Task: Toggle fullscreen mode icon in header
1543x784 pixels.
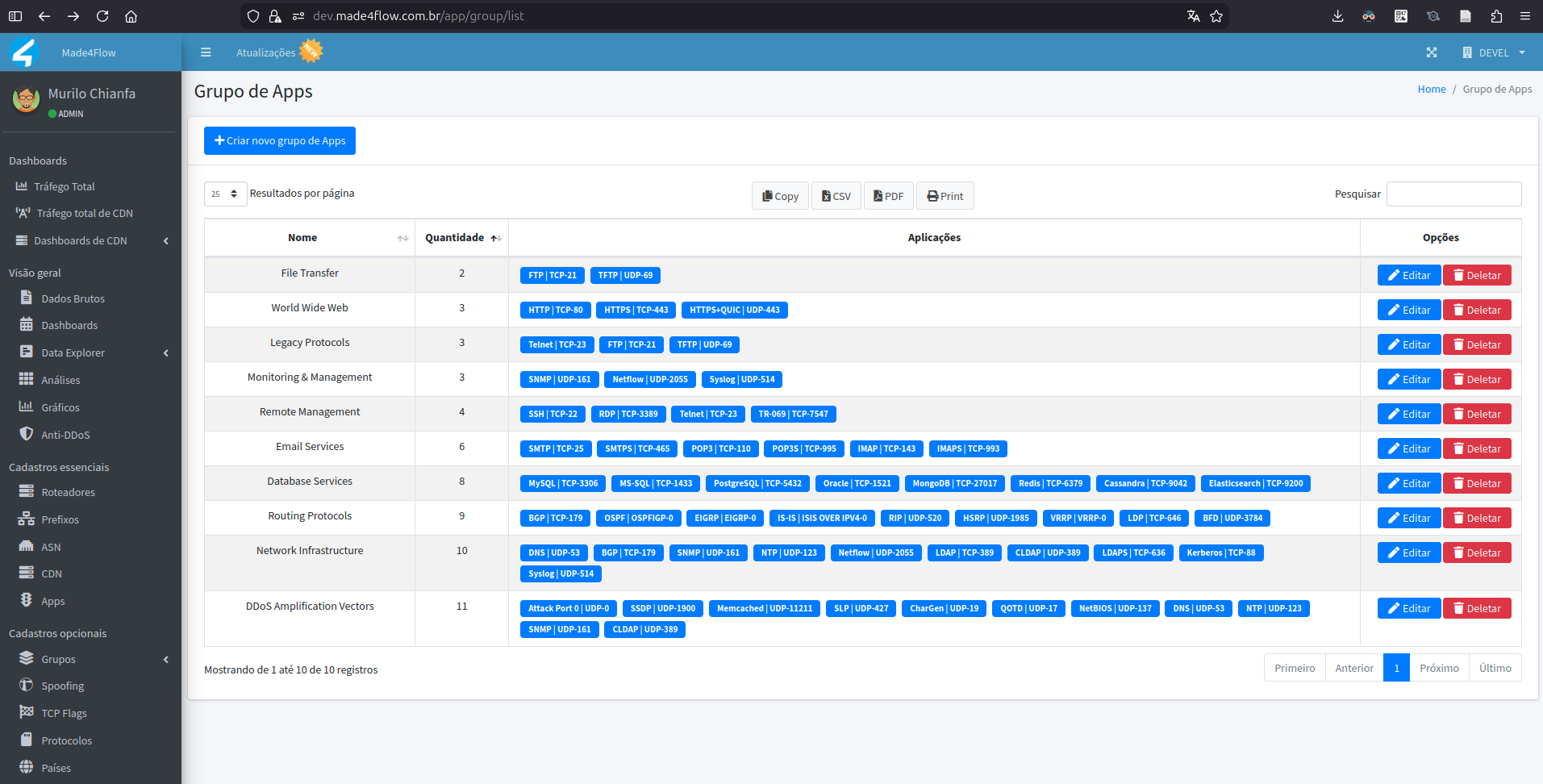Action: click(1431, 52)
